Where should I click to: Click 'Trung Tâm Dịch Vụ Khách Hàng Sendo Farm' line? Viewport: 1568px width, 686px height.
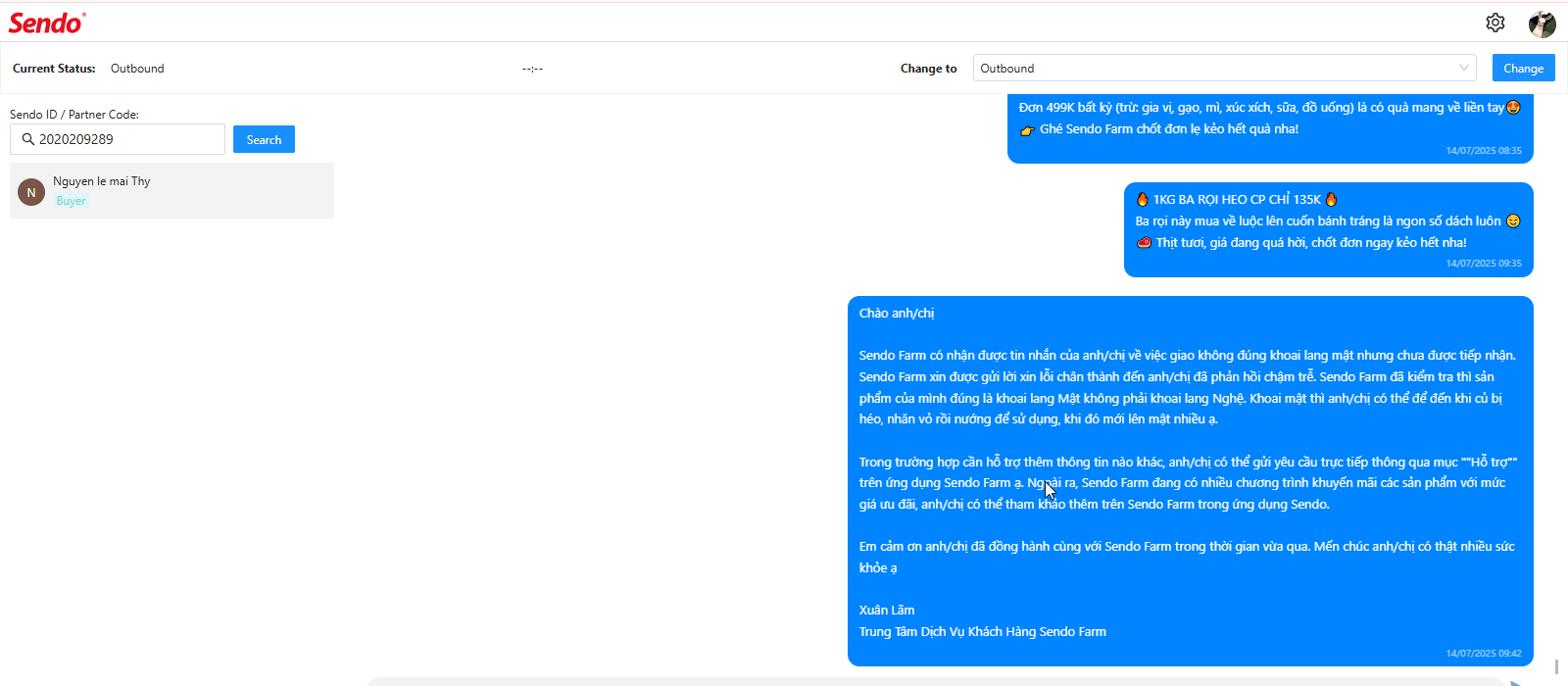[983, 631]
